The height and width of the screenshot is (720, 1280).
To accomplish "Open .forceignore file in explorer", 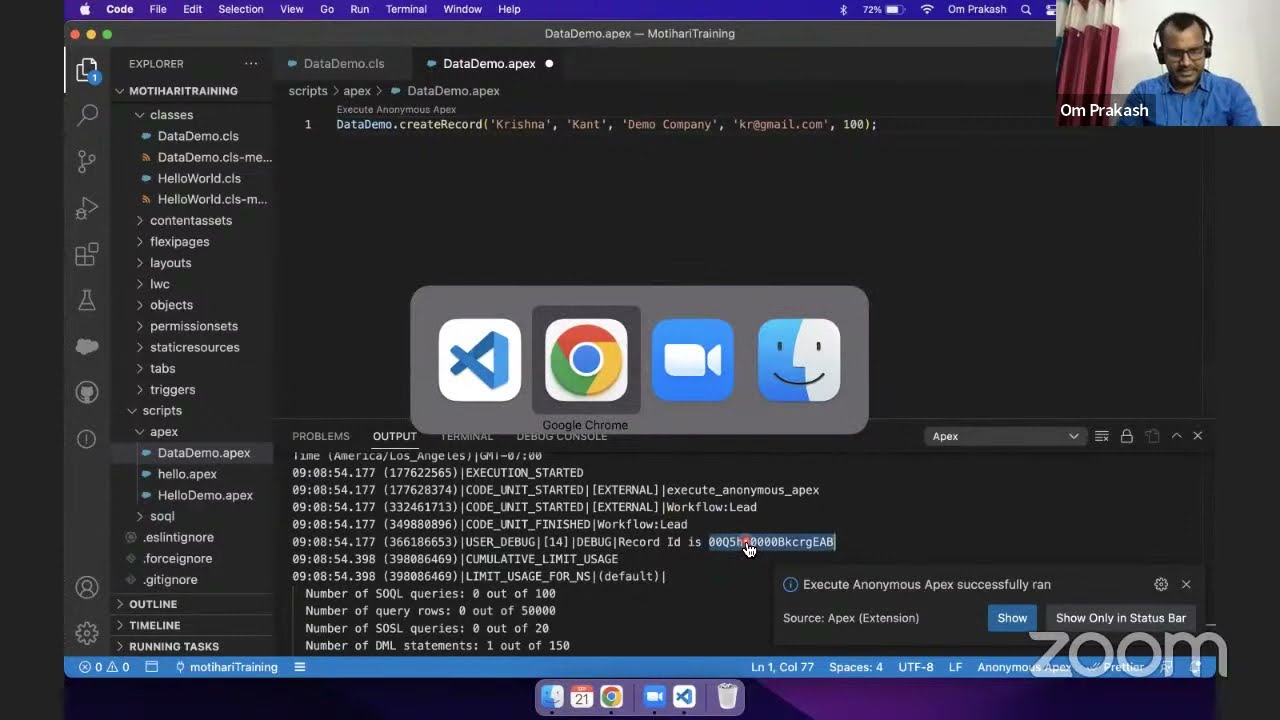I will (x=178, y=559).
